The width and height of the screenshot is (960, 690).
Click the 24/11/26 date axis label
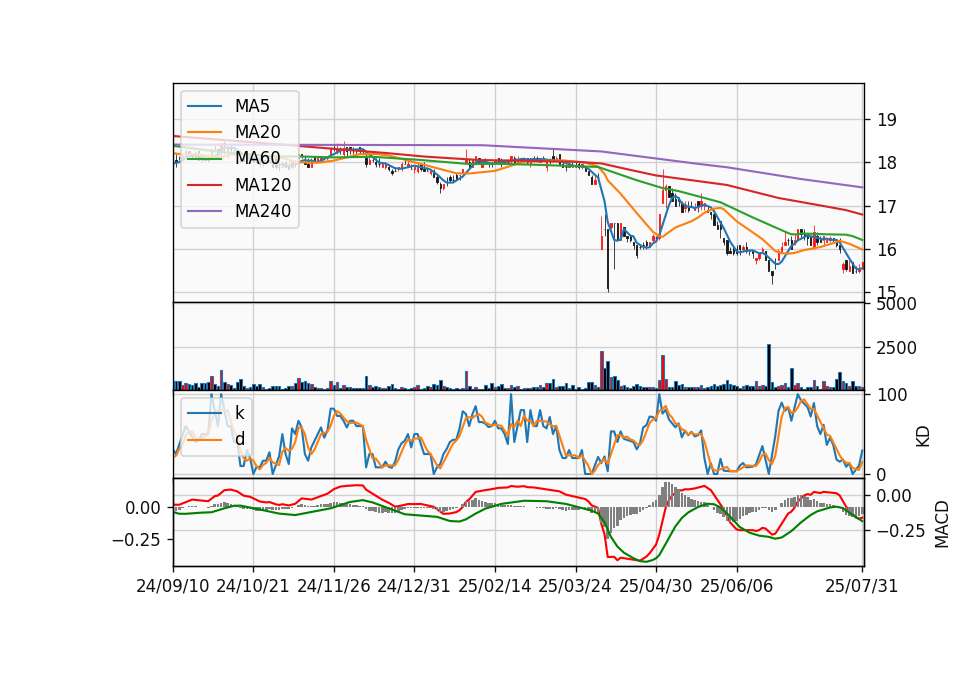pos(334,586)
